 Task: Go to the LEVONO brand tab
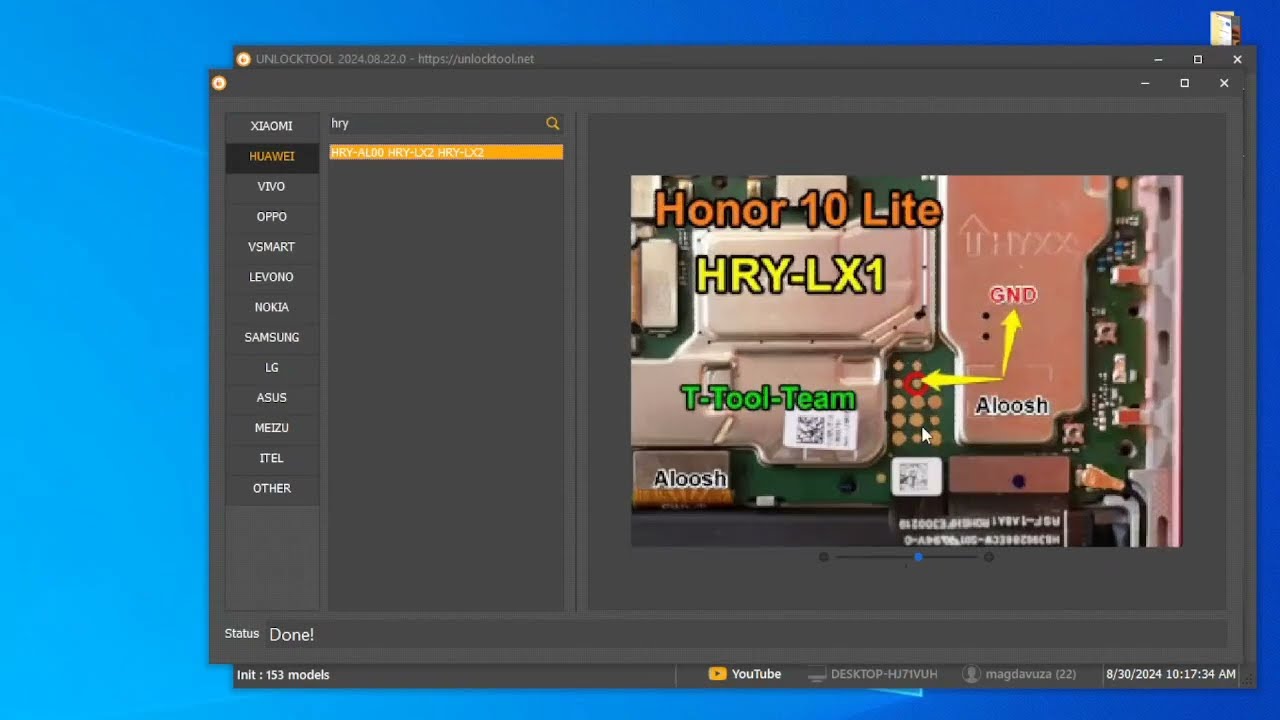coord(272,277)
